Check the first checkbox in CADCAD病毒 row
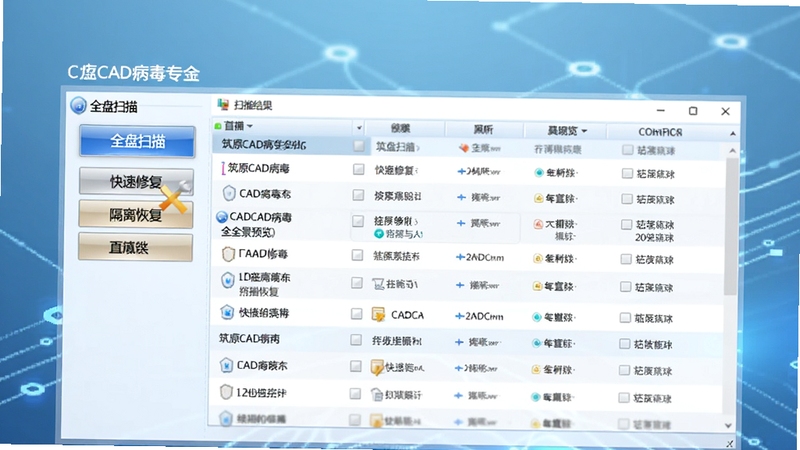This screenshot has width=800, height=450. coord(358,220)
